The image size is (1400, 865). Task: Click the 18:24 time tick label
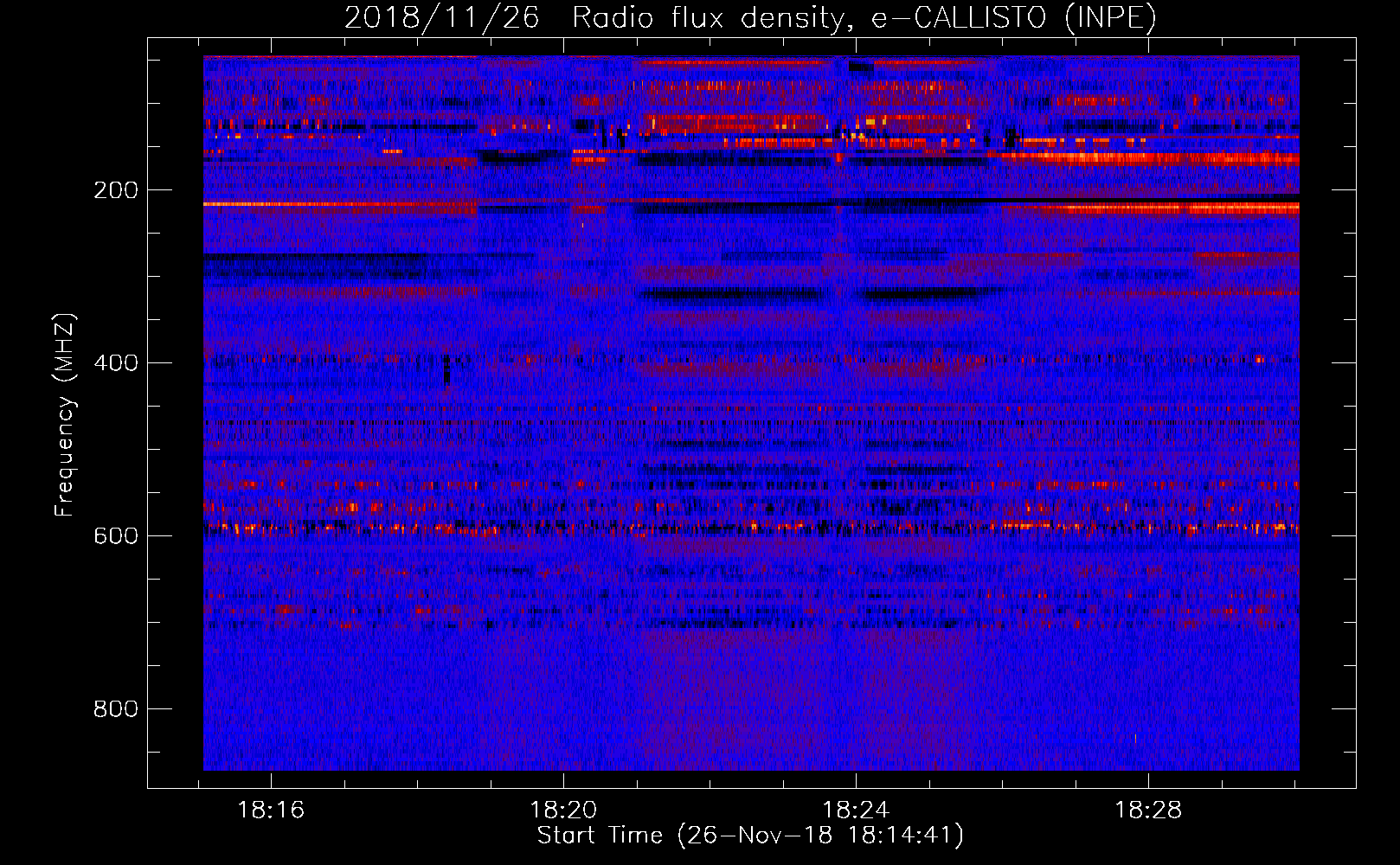coord(856,811)
